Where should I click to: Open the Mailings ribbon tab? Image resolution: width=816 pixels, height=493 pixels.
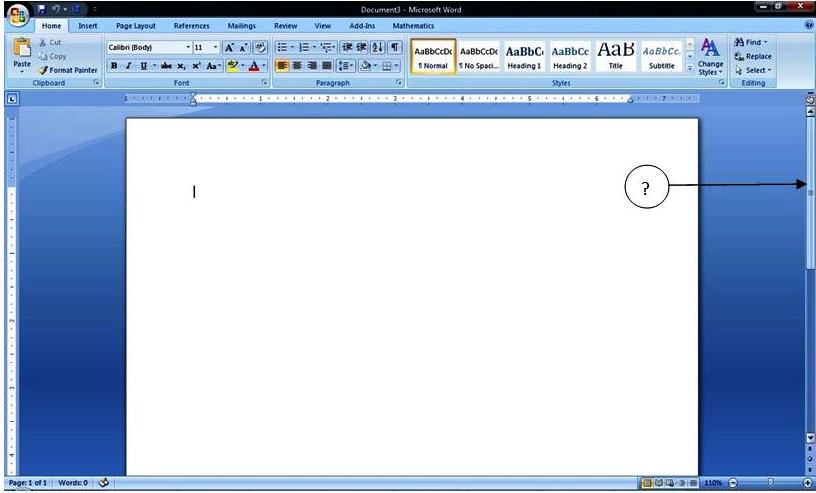pos(241,26)
